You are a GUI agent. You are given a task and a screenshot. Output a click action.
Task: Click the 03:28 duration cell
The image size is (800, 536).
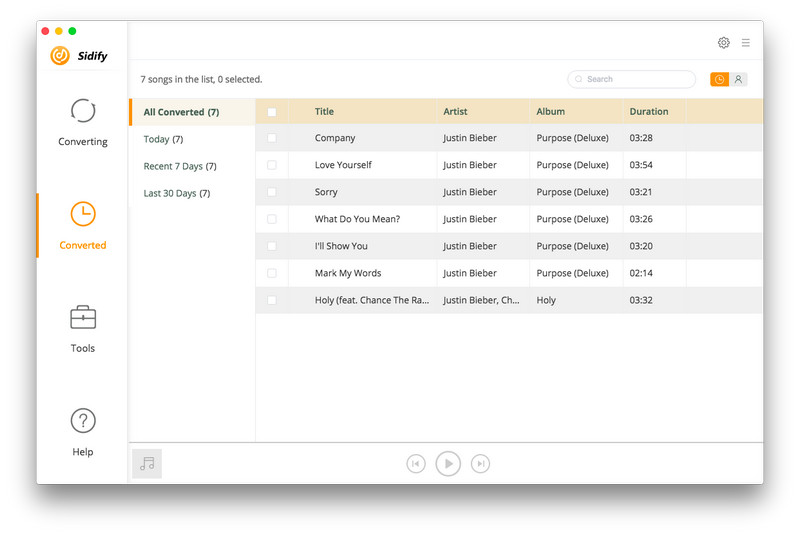click(x=641, y=138)
